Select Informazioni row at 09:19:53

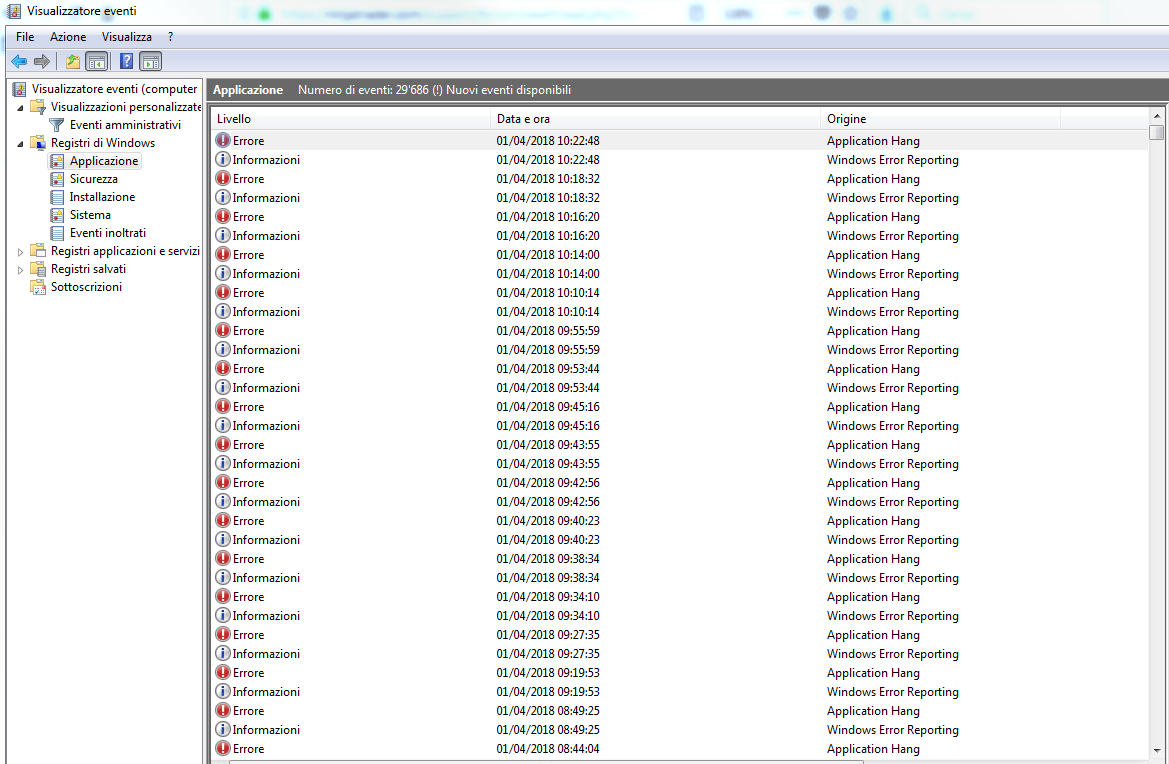679,692
